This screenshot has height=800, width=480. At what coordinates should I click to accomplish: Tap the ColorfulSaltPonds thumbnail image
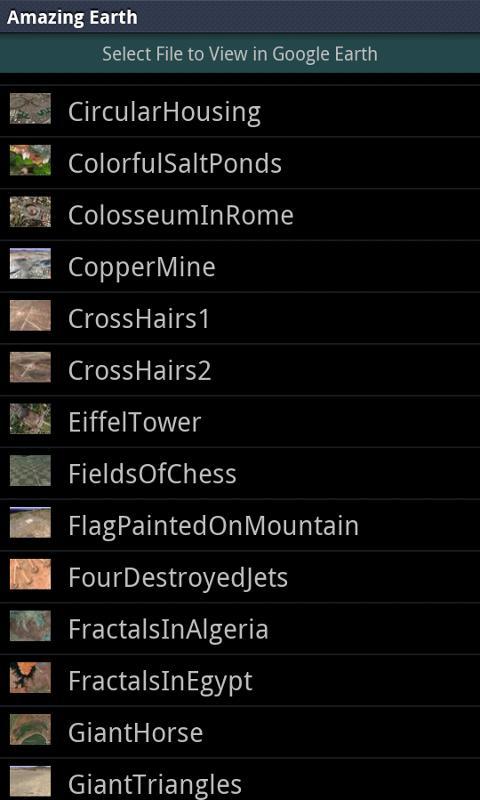click(30, 160)
